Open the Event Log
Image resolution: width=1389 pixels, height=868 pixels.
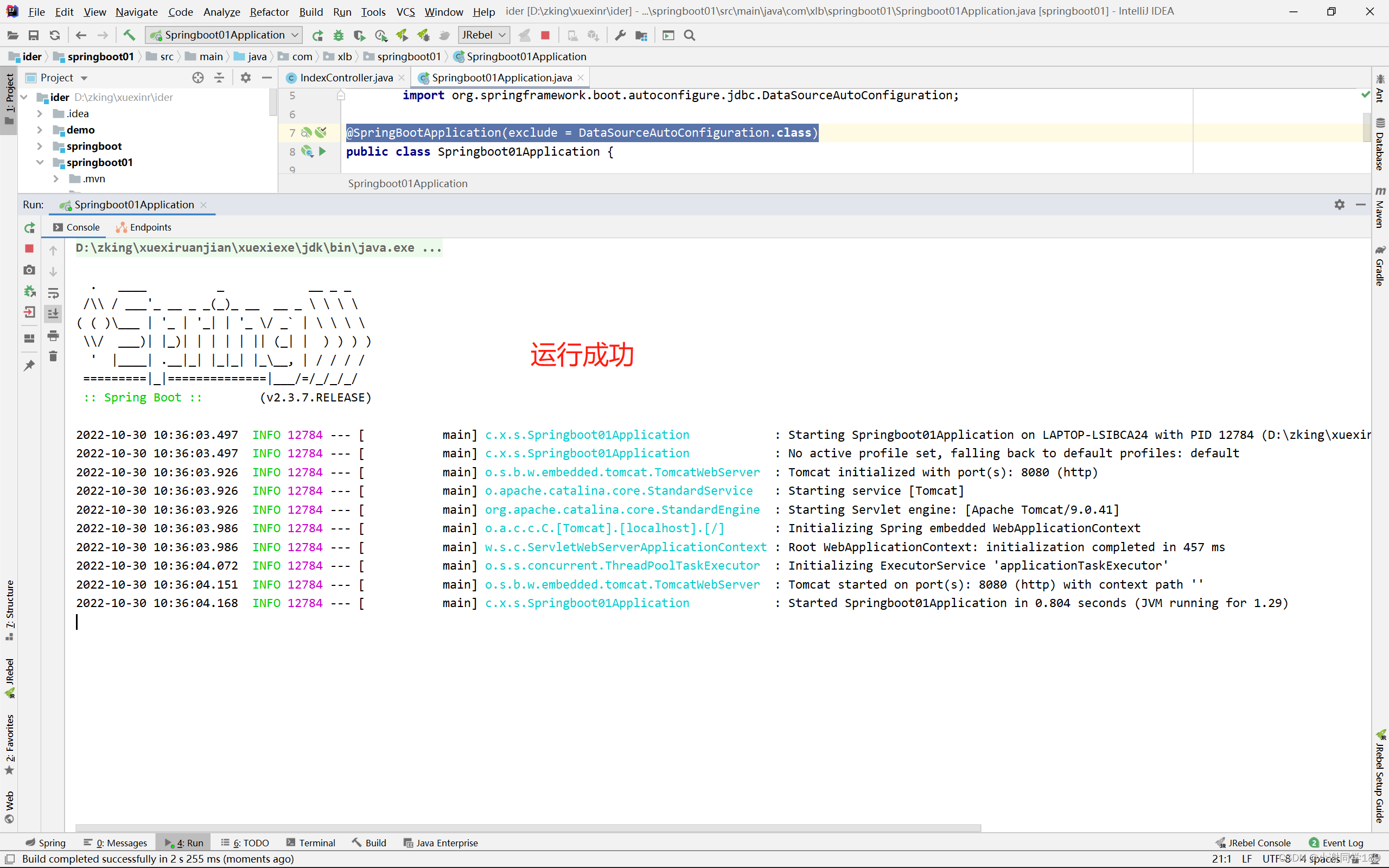pyautogui.click(x=1336, y=843)
